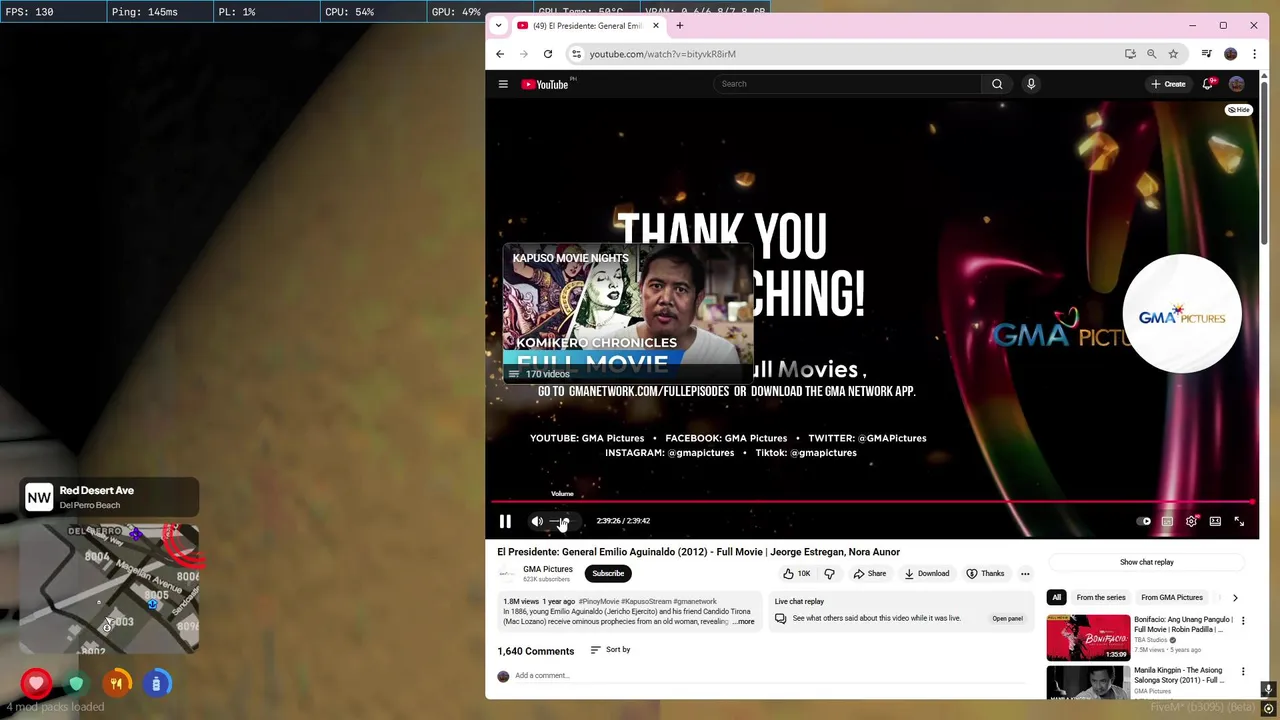Open Chrome profile avatar
The image size is (1280, 720).
(1231, 54)
